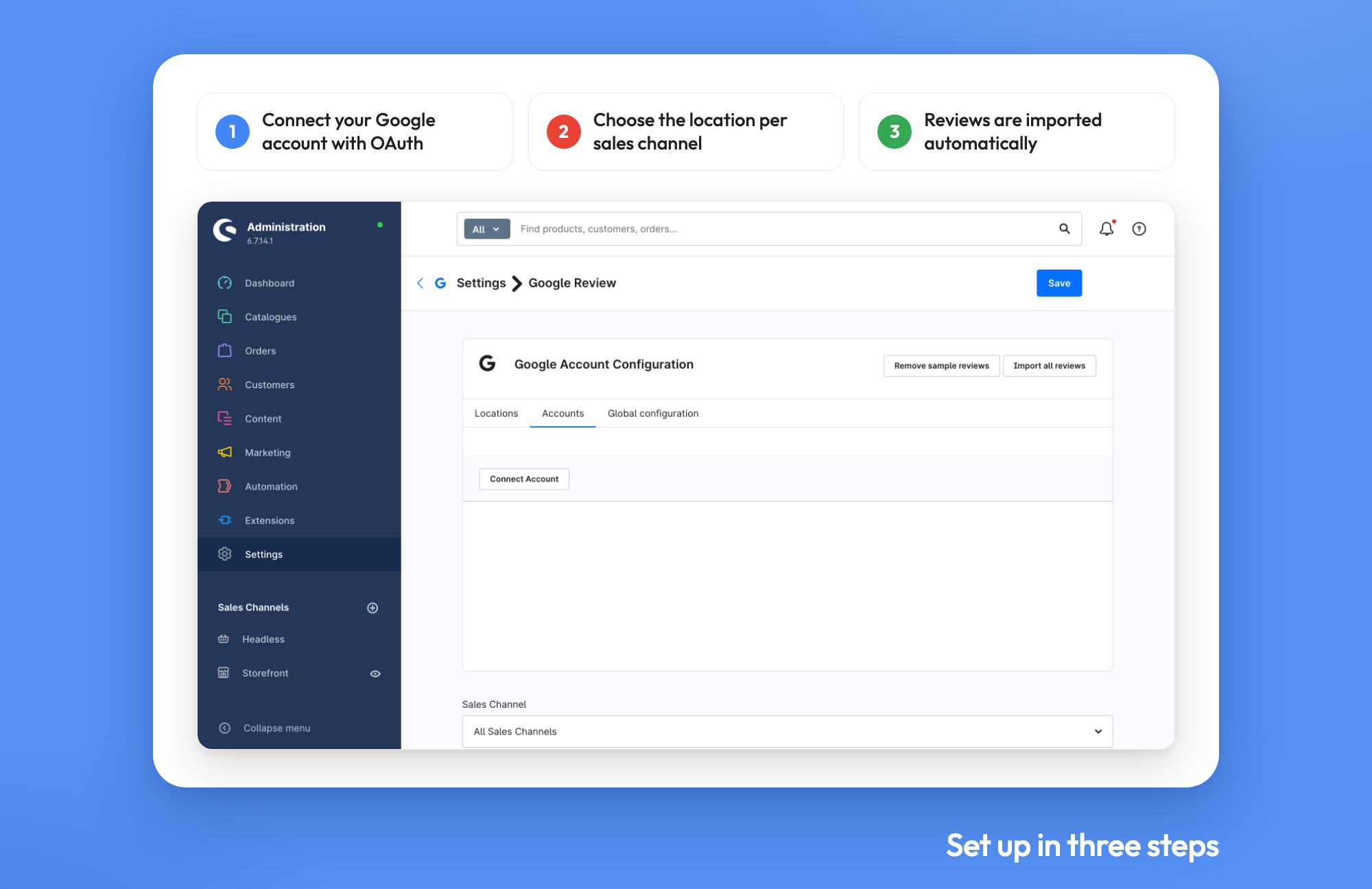This screenshot has height=889, width=1372.
Task: Click the Sales Channels heading
Action: pyautogui.click(x=253, y=608)
